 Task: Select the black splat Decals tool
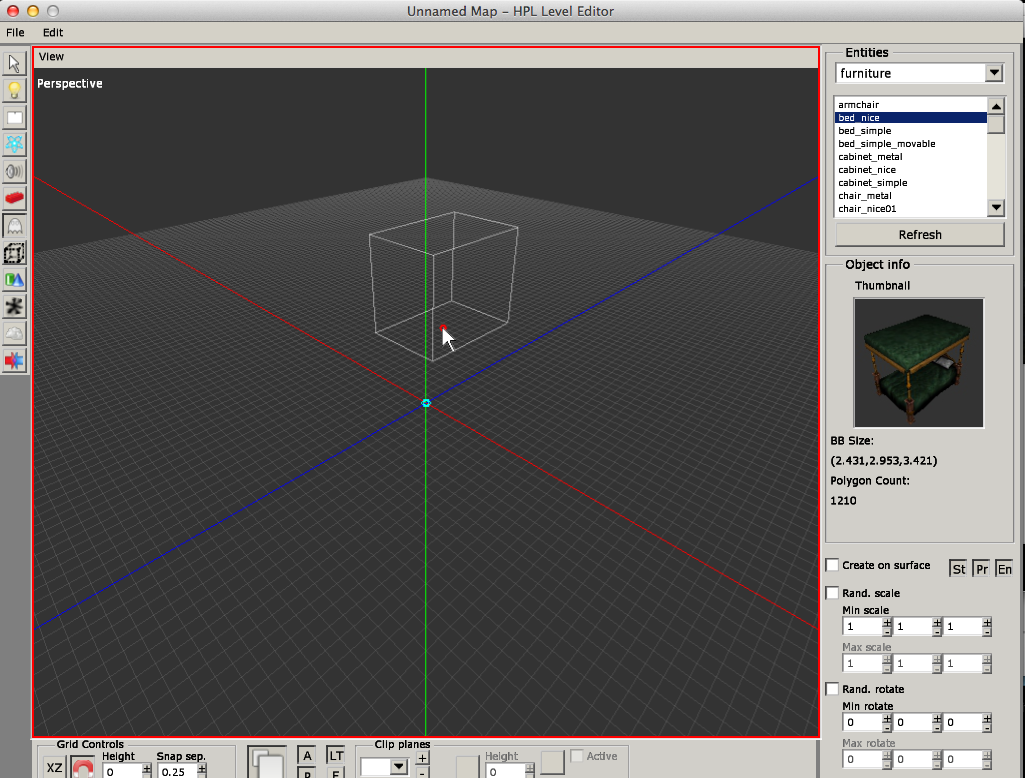[14, 307]
